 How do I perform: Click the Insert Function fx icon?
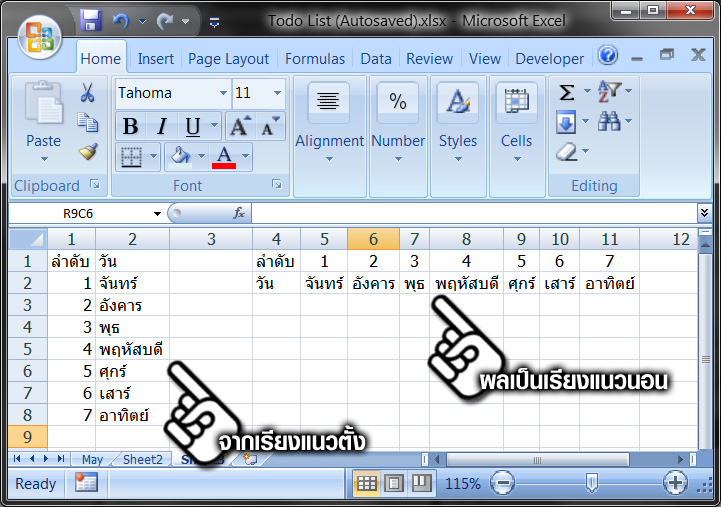(239, 213)
